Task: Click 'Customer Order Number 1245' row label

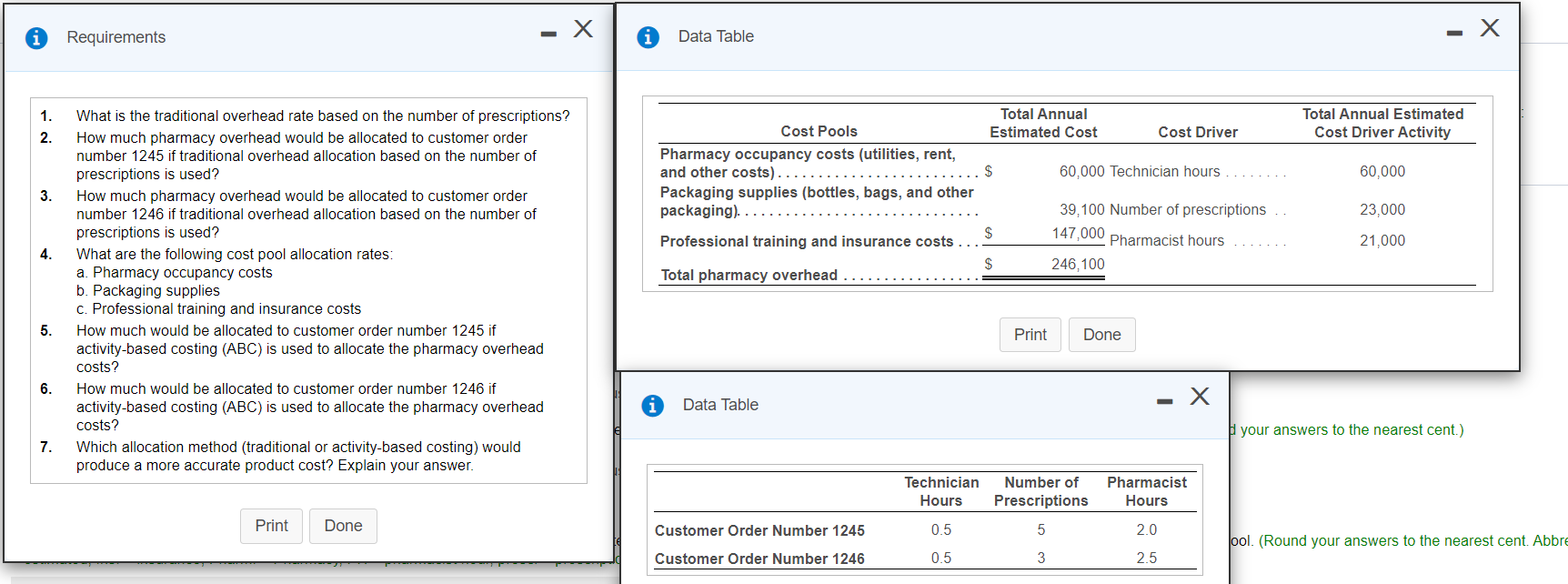Action: coord(759,530)
